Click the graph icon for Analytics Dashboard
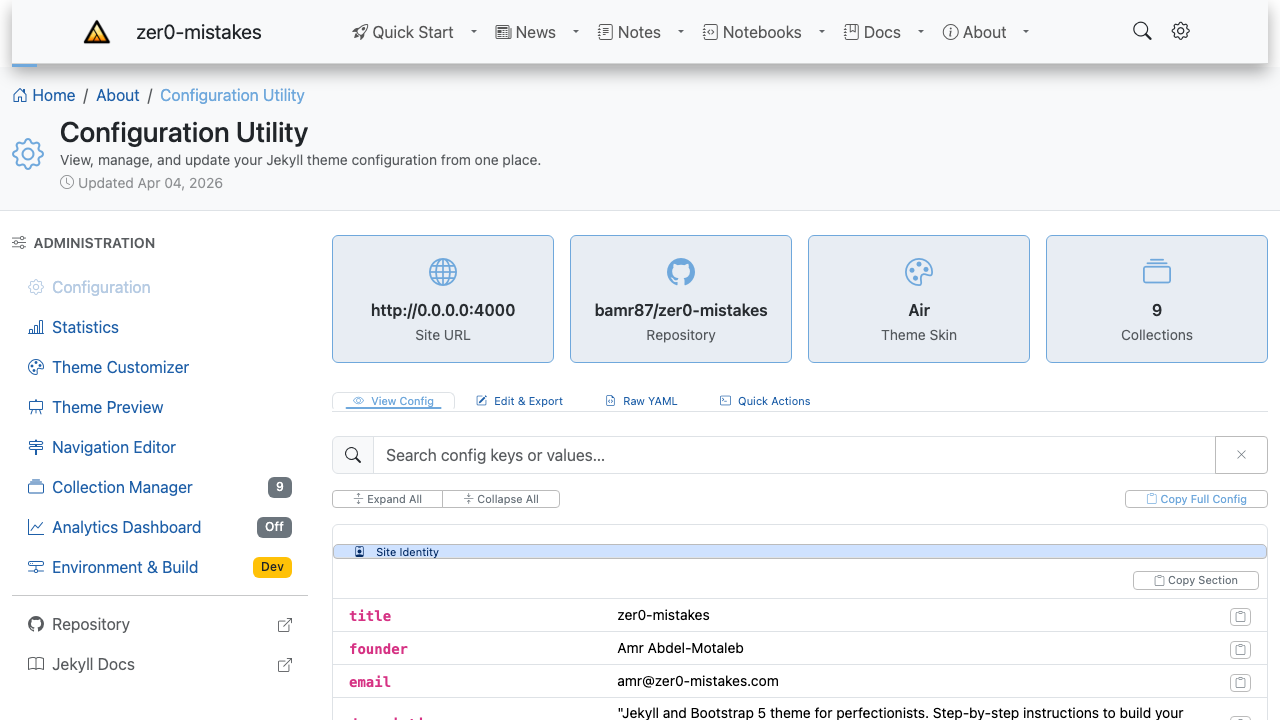The height and width of the screenshot is (720, 1280). pyautogui.click(x=36, y=527)
